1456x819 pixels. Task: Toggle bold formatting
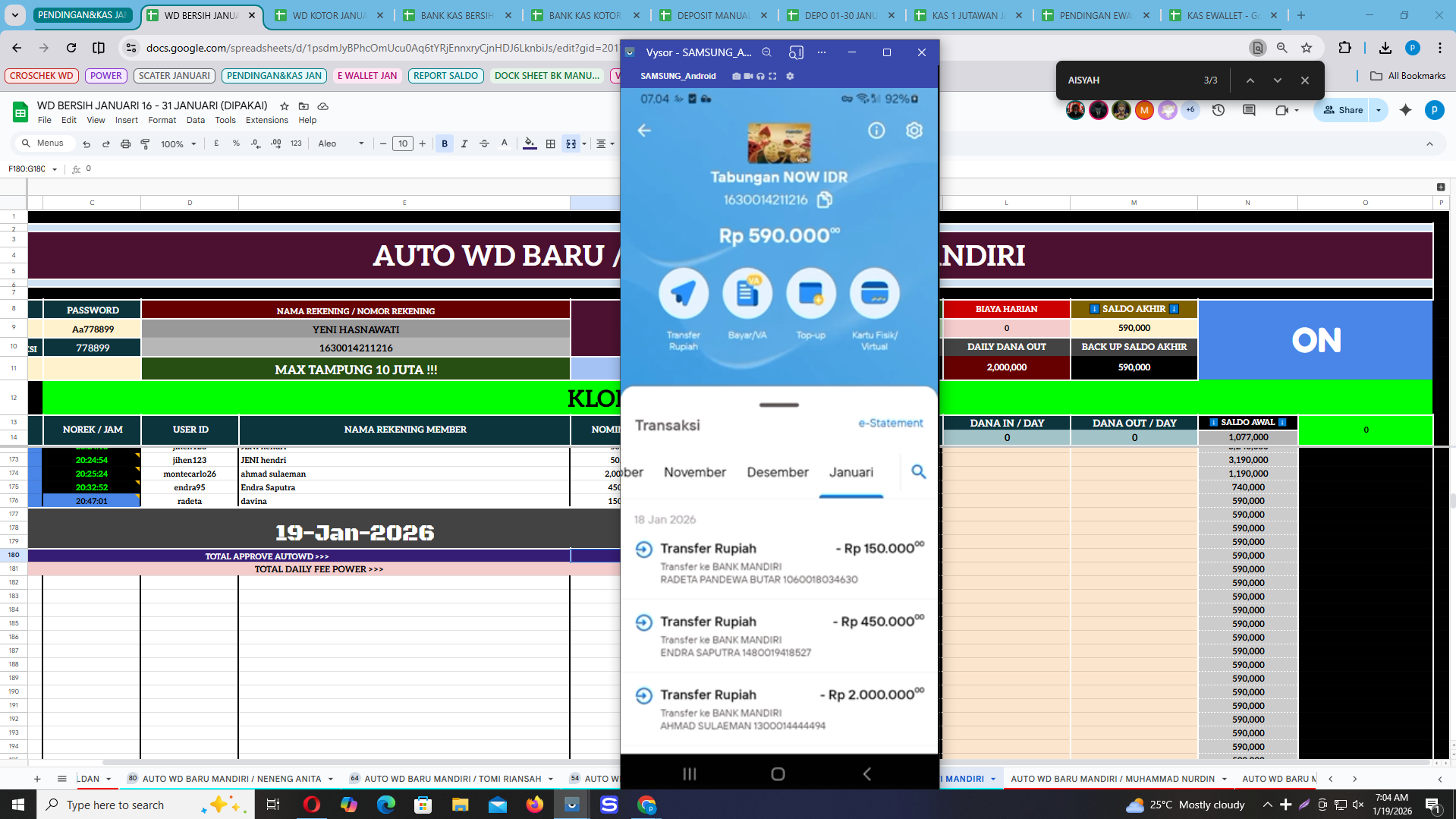445,143
